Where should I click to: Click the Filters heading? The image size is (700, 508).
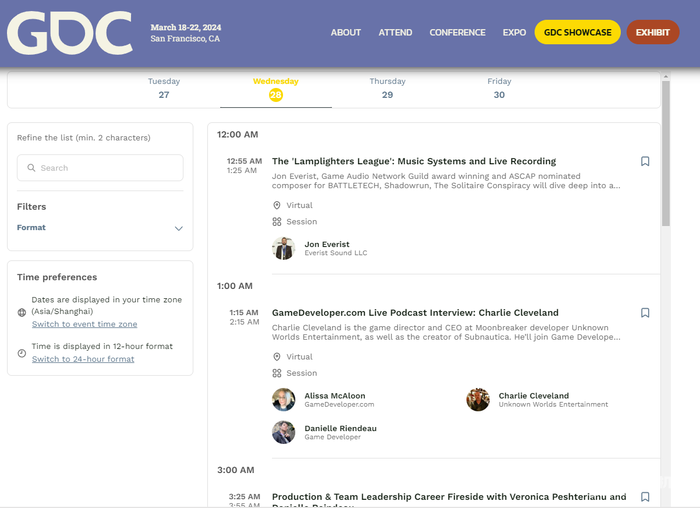(31, 207)
